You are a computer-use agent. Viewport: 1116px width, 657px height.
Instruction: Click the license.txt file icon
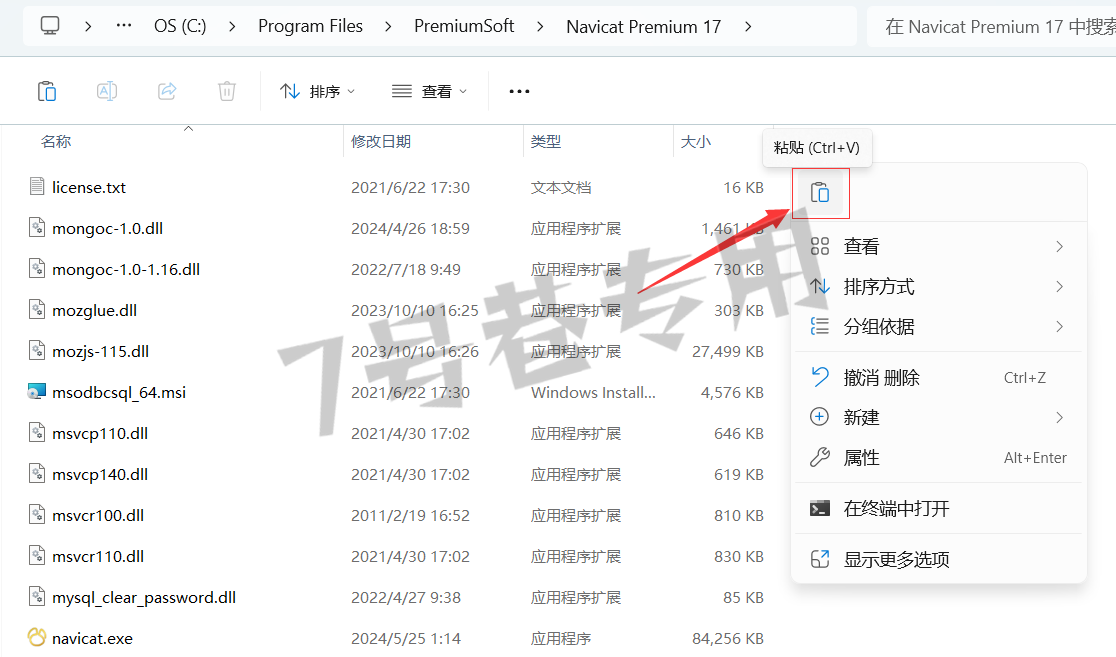(x=37, y=186)
